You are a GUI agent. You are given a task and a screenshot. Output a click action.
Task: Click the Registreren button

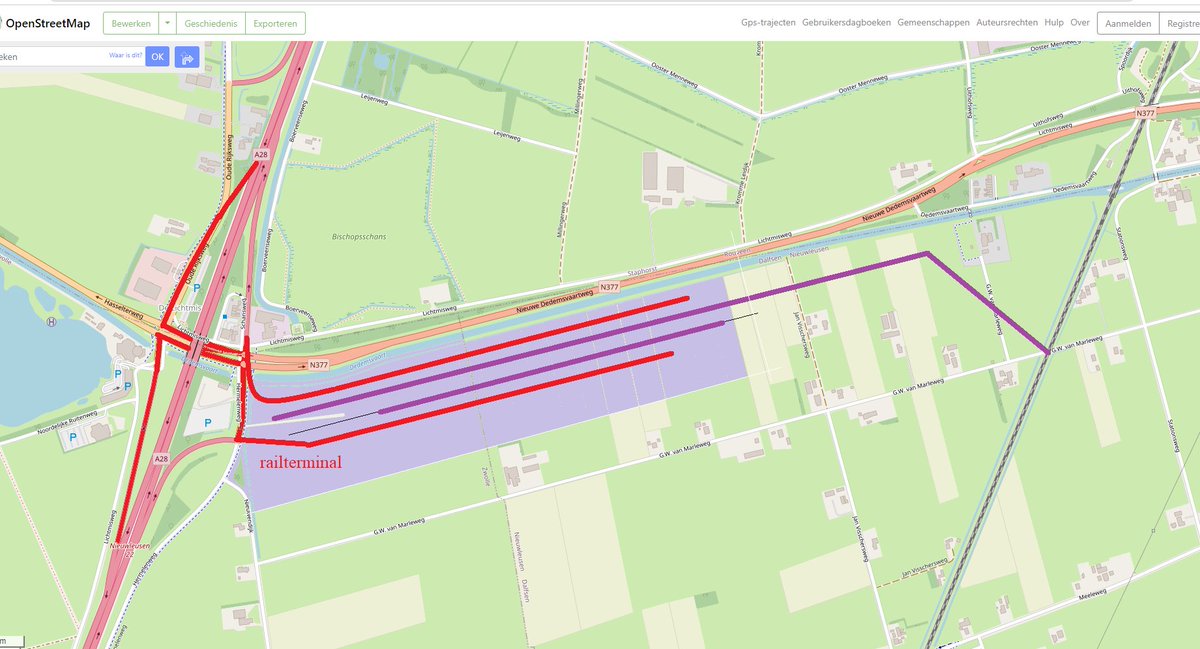click(1183, 22)
